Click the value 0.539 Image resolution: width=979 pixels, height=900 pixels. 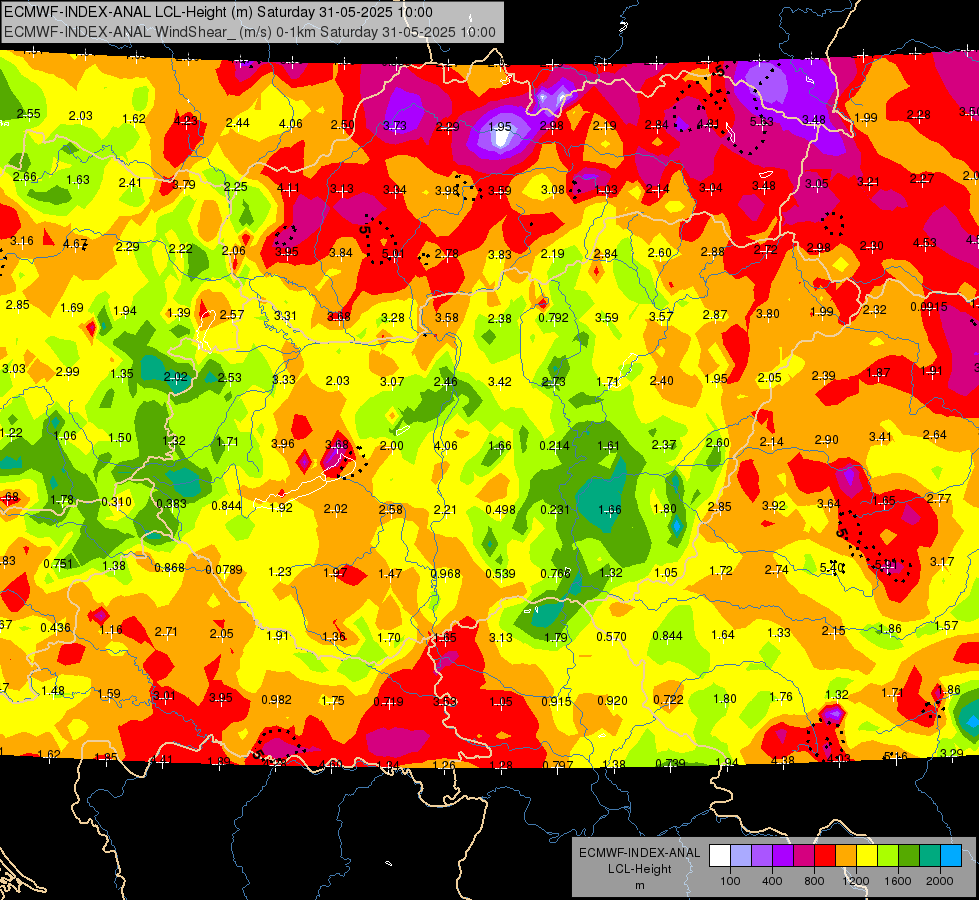click(x=501, y=573)
